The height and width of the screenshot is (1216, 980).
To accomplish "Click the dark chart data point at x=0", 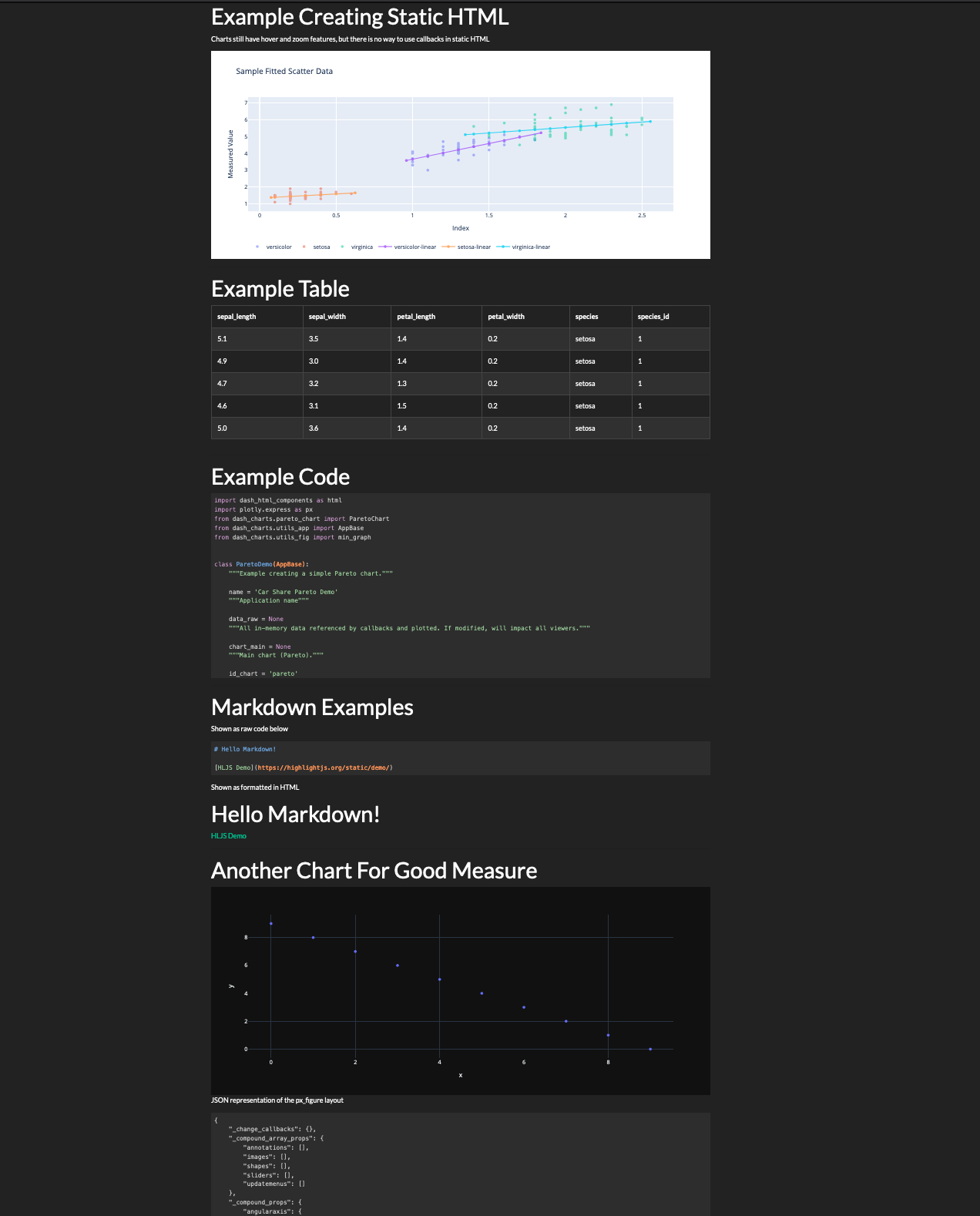I will 271,923.
